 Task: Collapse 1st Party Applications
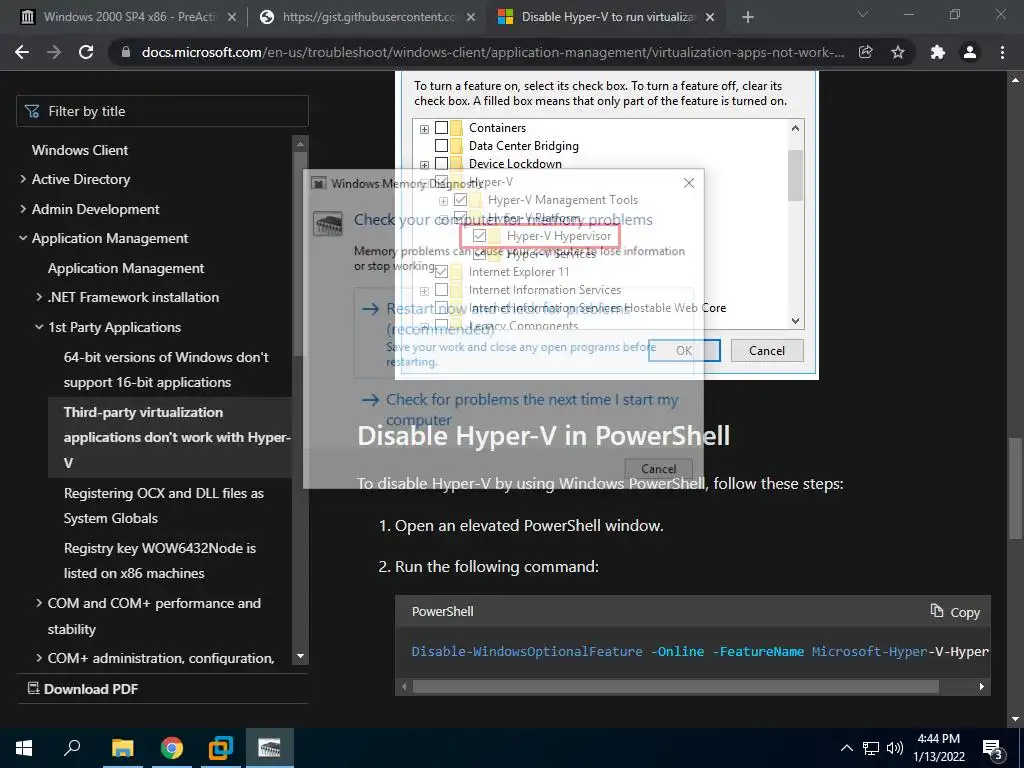click(x=39, y=327)
